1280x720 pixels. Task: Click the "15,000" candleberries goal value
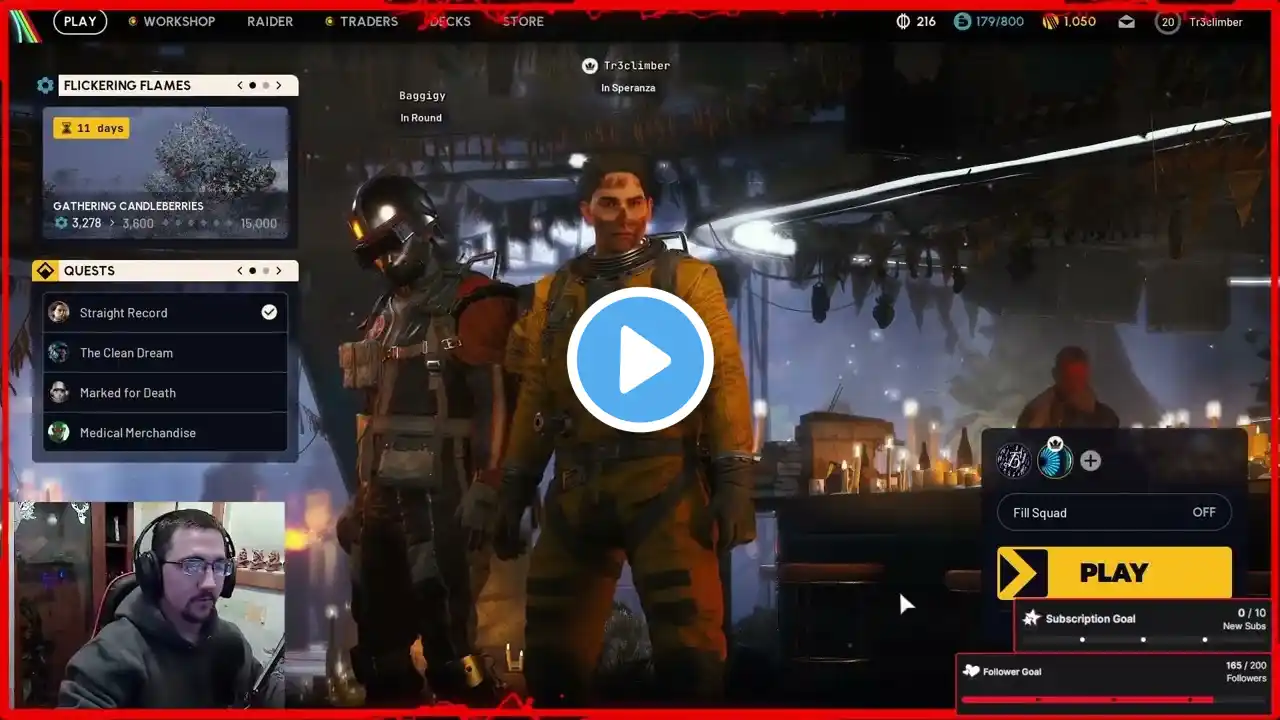point(259,224)
